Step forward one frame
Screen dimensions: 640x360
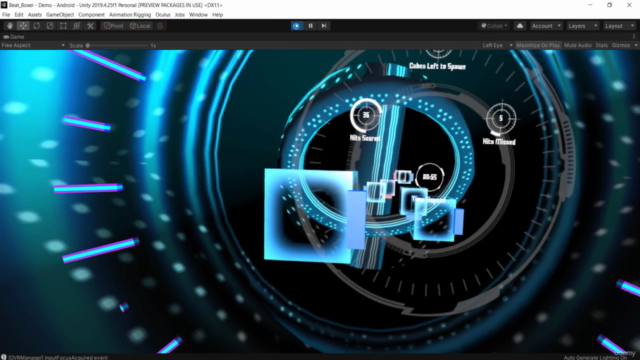pyautogui.click(x=324, y=26)
